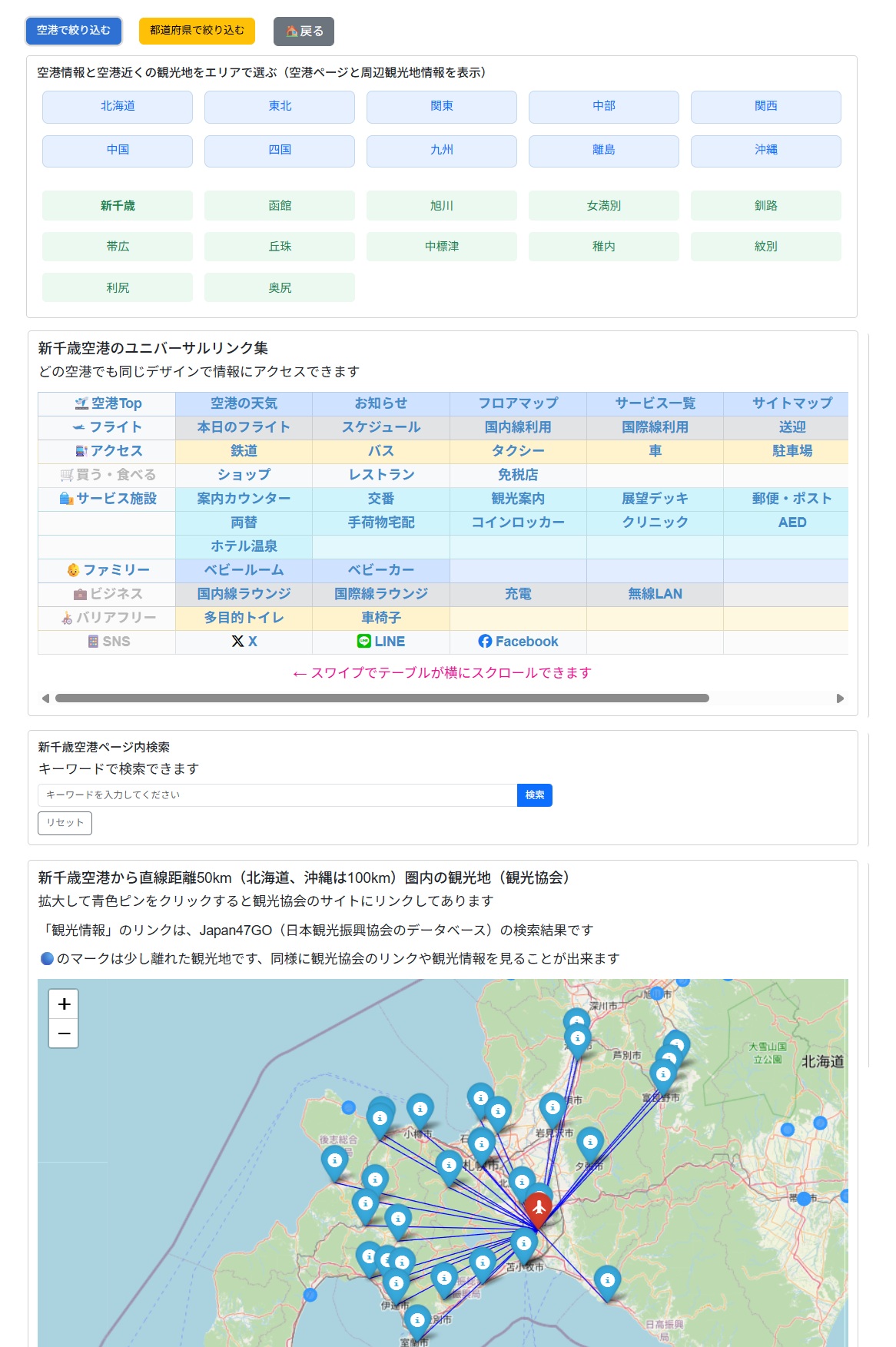Open AED link
Screen dimensions: 896x1347
tap(792, 523)
